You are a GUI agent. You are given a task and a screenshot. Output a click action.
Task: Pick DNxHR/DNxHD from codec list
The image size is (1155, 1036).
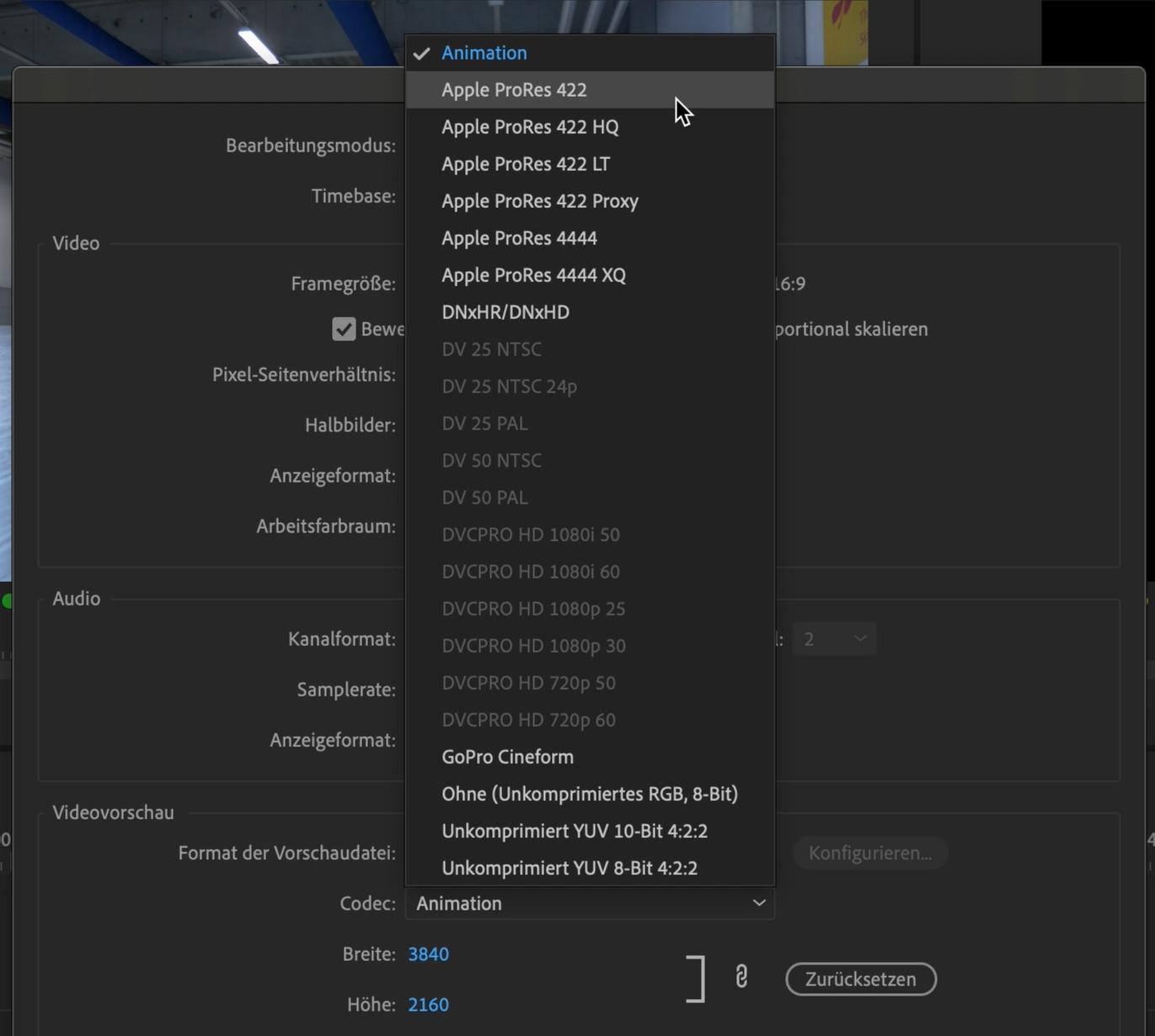coord(505,312)
